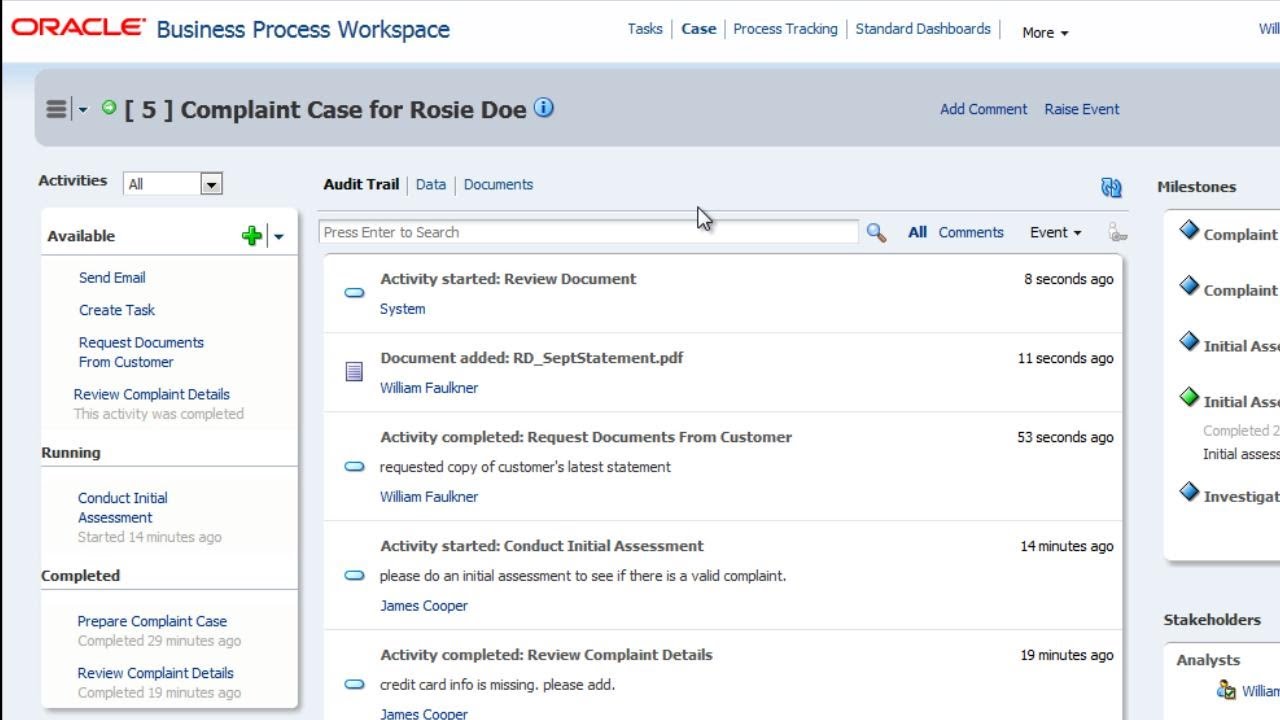1280x720 pixels.
Task: Click the Create Task activity
Action: (117, 310)
